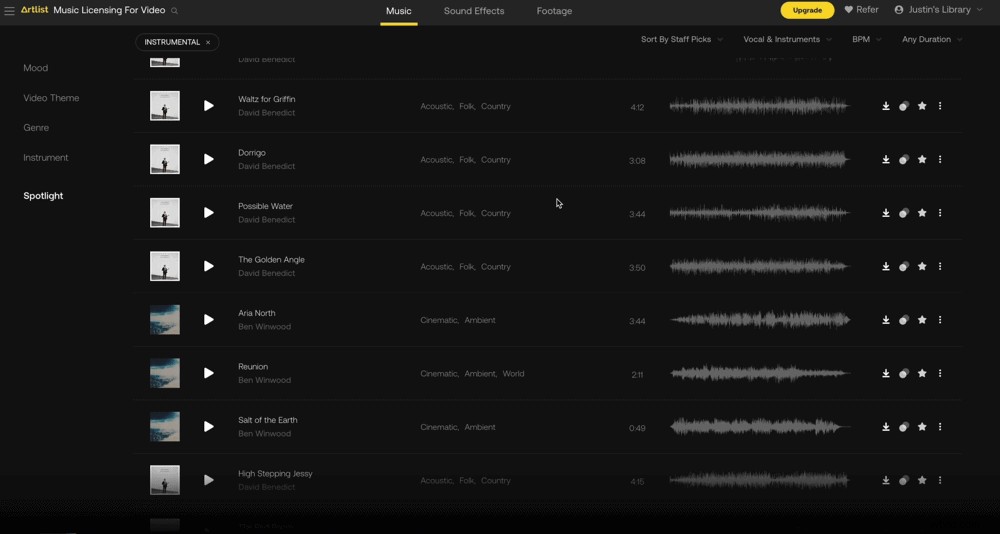Play High Stepping Jessy

pyautogui.click(x=209, y=480)
